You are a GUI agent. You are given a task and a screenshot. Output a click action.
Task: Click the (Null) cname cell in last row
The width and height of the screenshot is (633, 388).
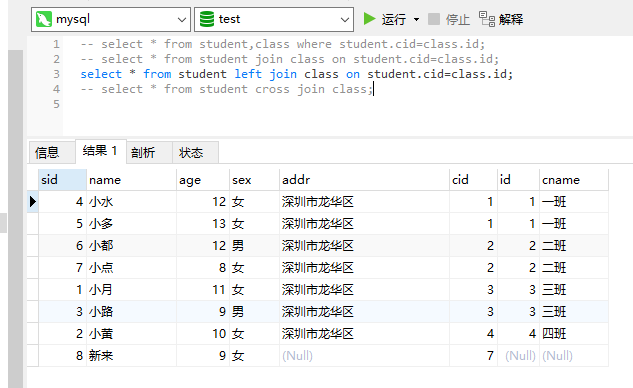(x=574, y=355)
